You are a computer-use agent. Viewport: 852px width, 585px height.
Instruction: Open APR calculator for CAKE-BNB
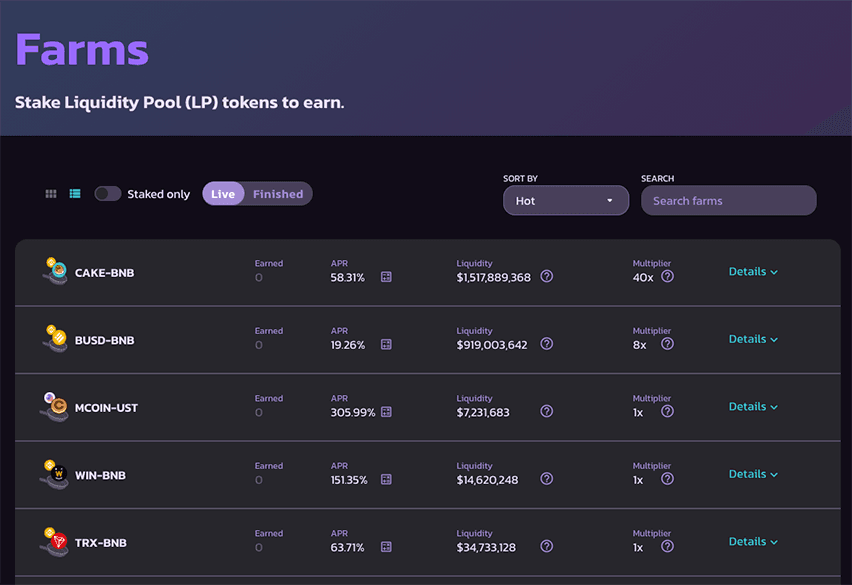[x=386, y=277]
